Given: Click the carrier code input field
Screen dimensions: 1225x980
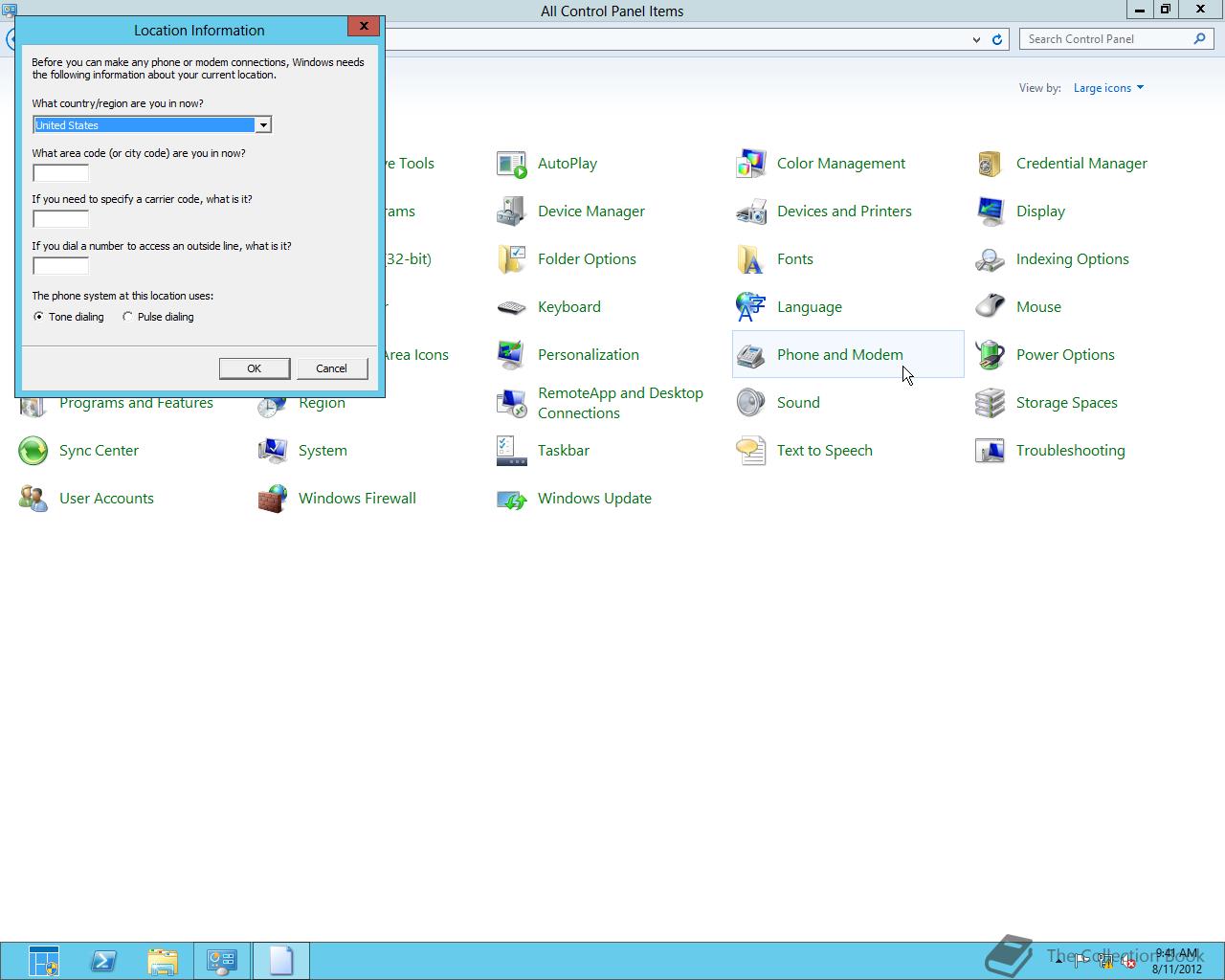Looking at the screenshot, I should tap(60, 219).
